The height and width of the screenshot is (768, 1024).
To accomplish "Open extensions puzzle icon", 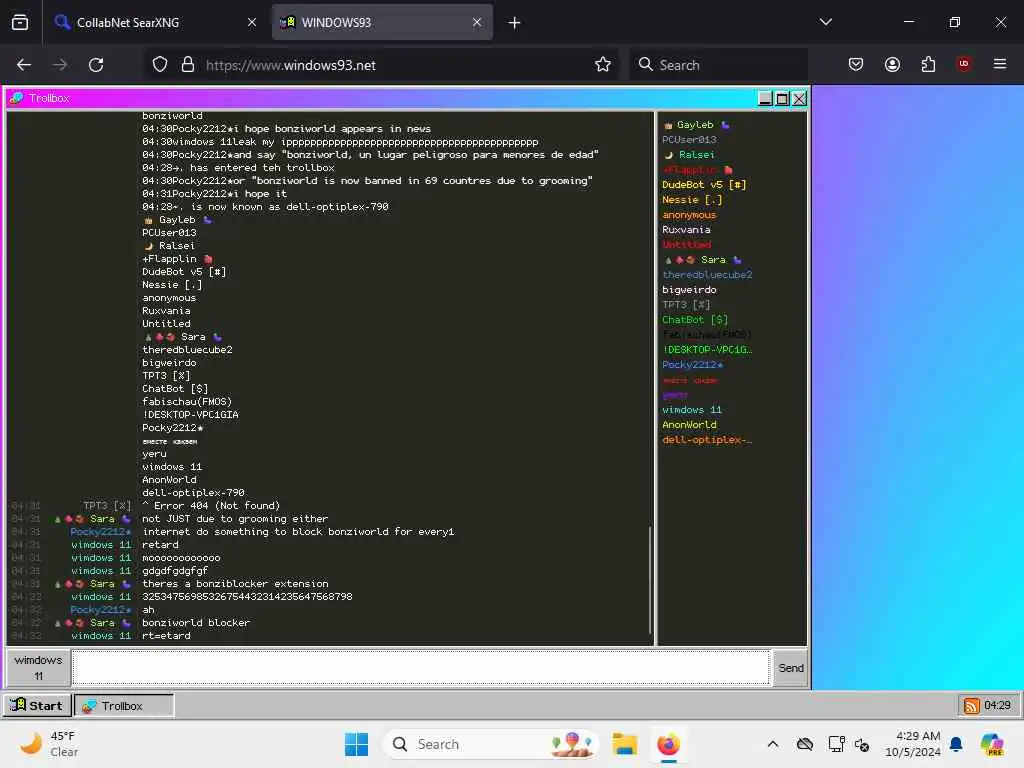I will point(928,65).
